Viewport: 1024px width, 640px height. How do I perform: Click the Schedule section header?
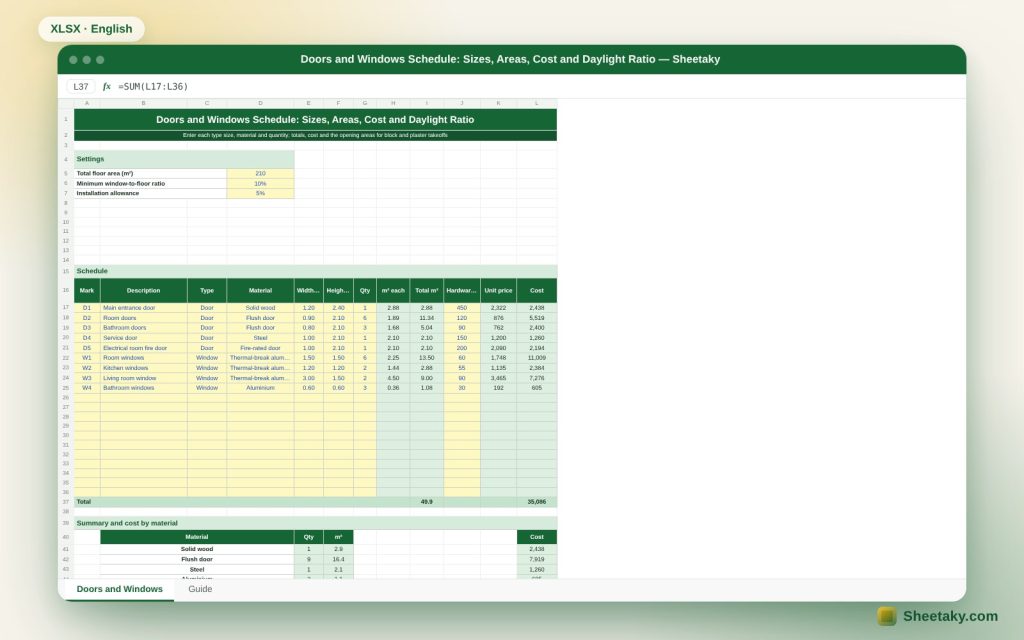coord(315,271)
